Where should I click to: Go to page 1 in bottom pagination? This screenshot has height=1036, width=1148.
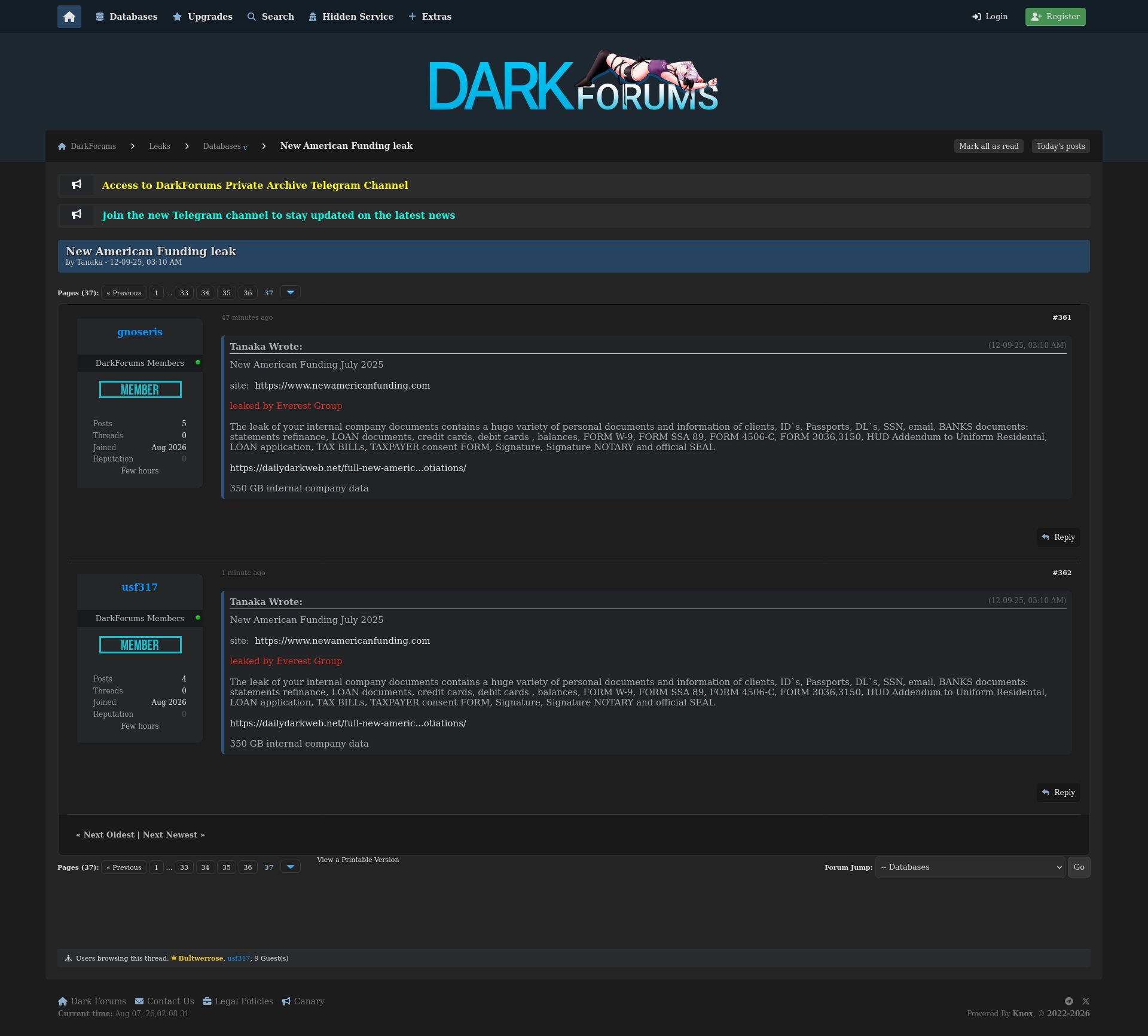pyautogui.click(x=156, y=867)
